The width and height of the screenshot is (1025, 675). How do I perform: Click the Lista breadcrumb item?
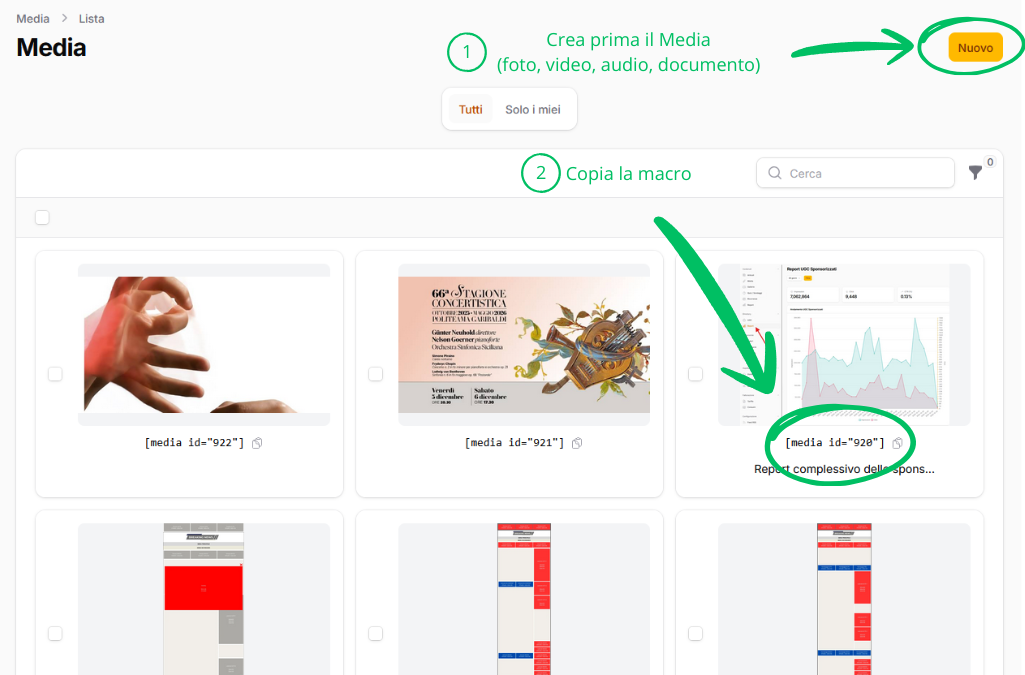(x=92, y=19)
